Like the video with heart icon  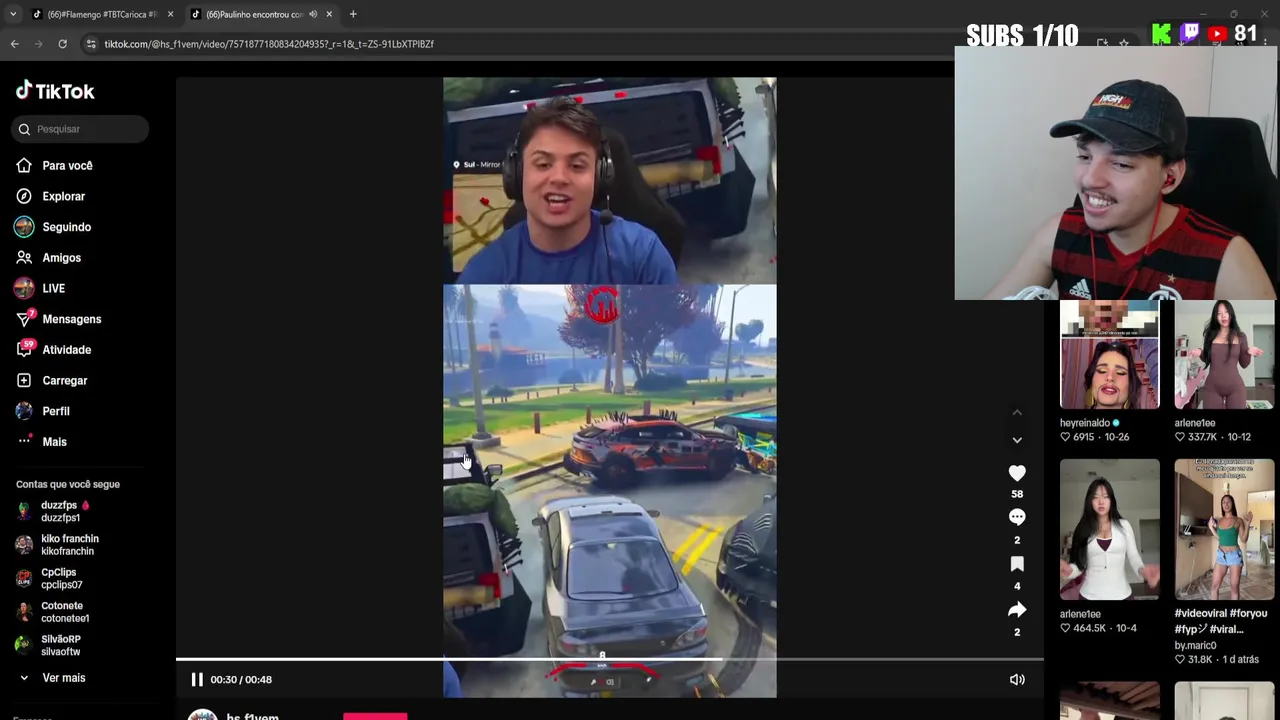(1017, 473)
